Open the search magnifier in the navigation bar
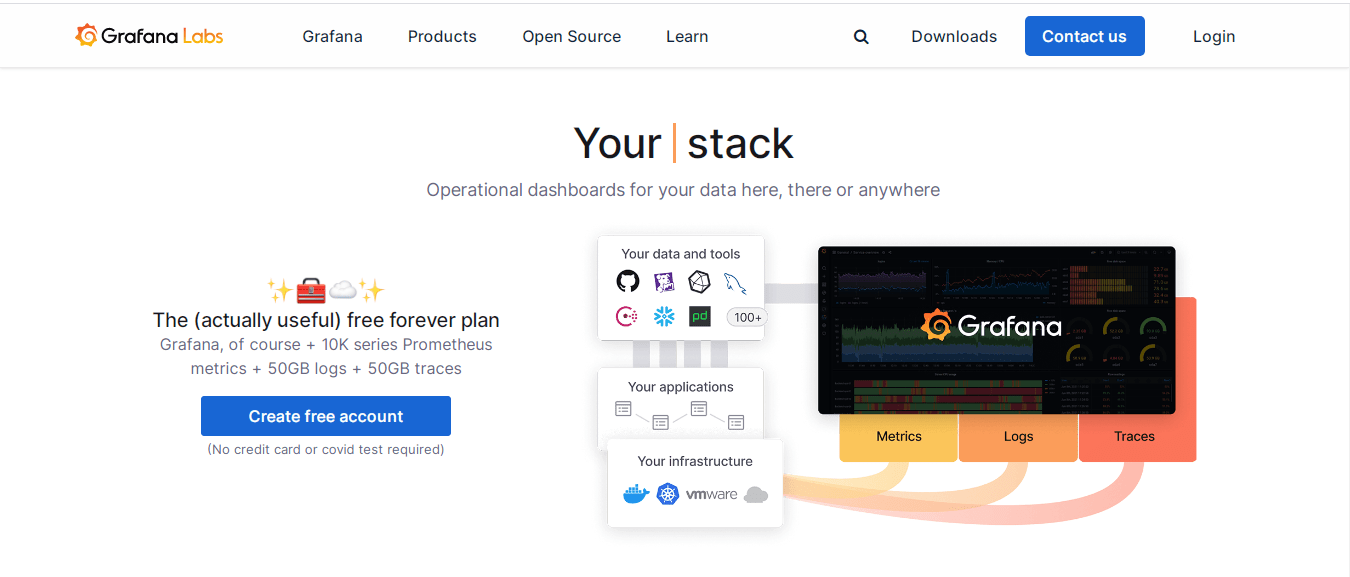Screen dimensions: 1350x577 click(860, 36)
